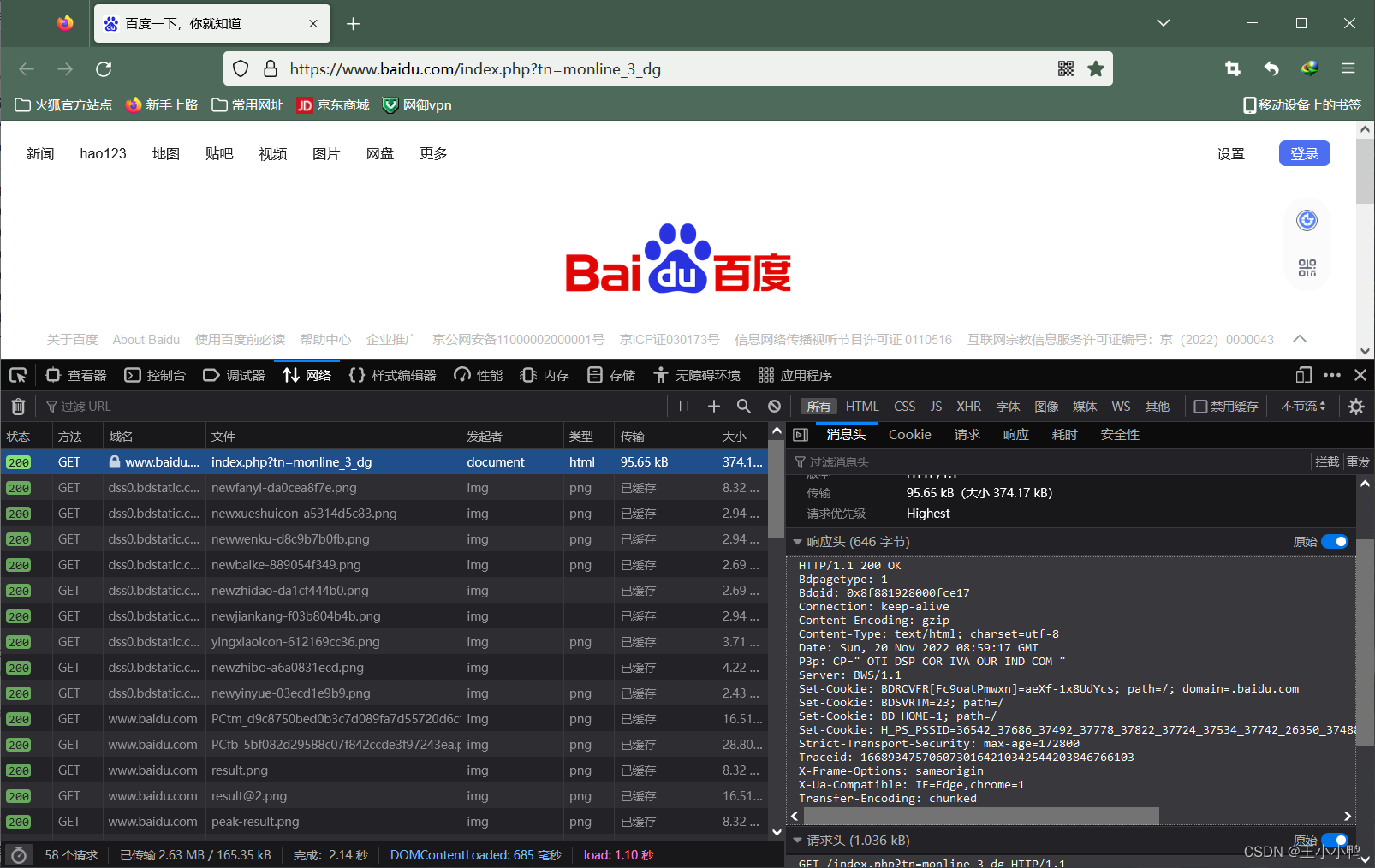The height and width of the screenshot is (868, 1375).
Task: Open the new tab plus button
Action: (x=353, y=24)
